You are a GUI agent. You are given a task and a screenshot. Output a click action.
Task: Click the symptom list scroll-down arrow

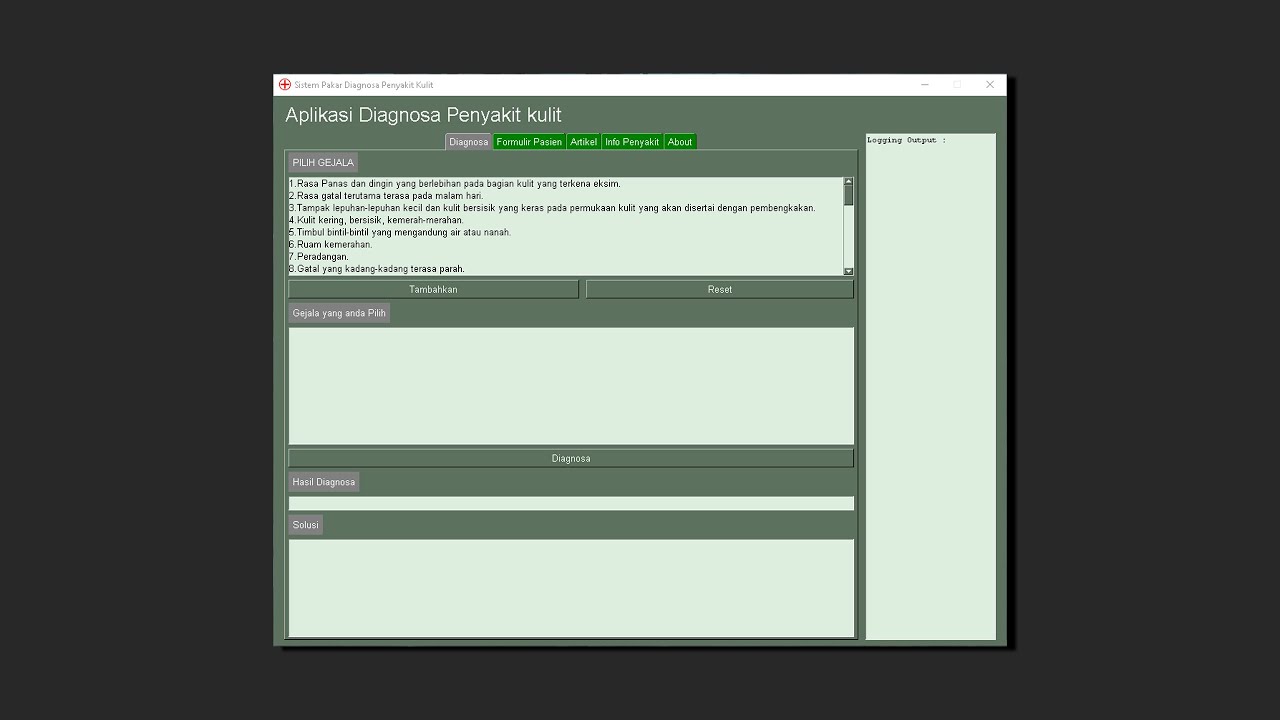click(x=849, y=271)
